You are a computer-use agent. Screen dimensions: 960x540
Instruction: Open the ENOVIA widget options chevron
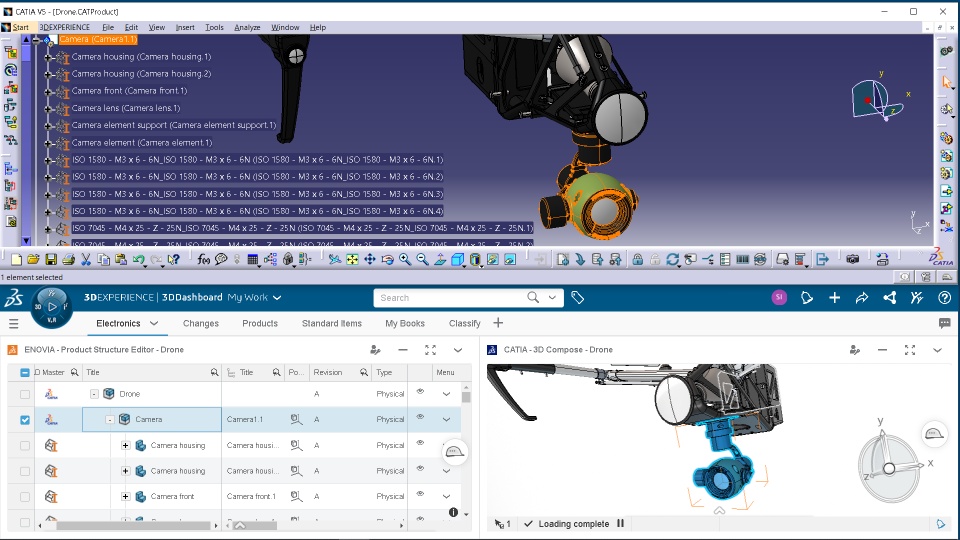point(458,350)
